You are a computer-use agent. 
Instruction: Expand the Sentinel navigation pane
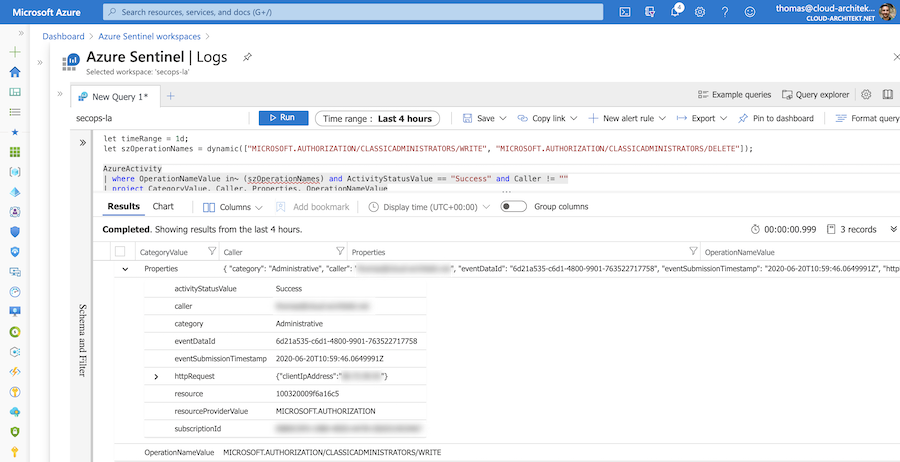pyautogui.click(x=40, y=63)
